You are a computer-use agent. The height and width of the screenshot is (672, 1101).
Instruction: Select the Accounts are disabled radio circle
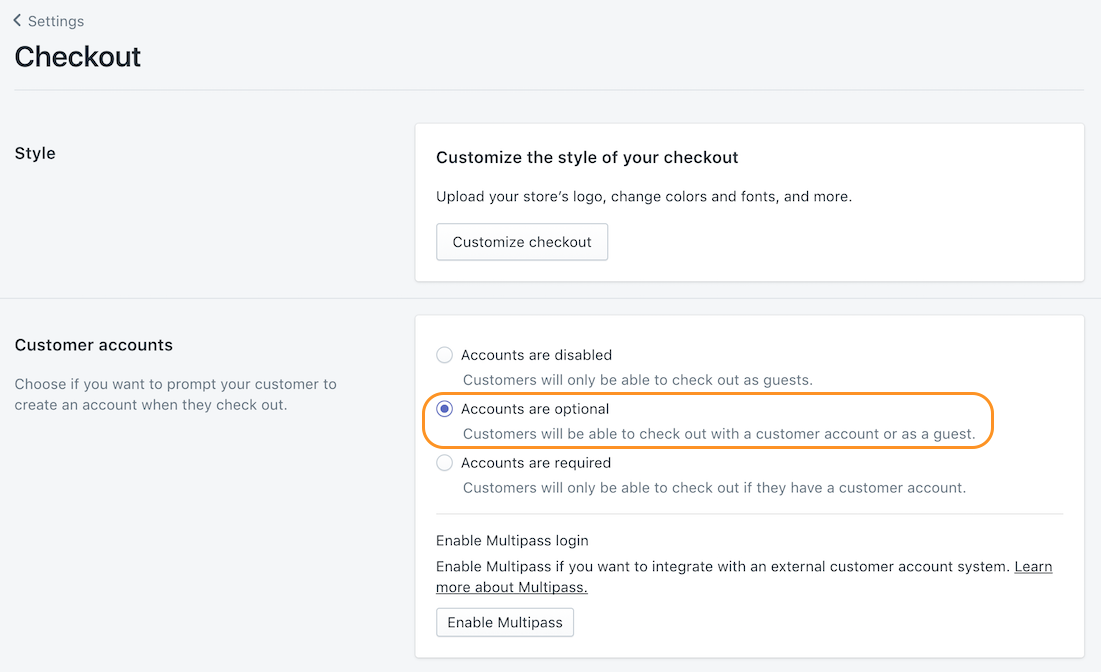point(445,355)
